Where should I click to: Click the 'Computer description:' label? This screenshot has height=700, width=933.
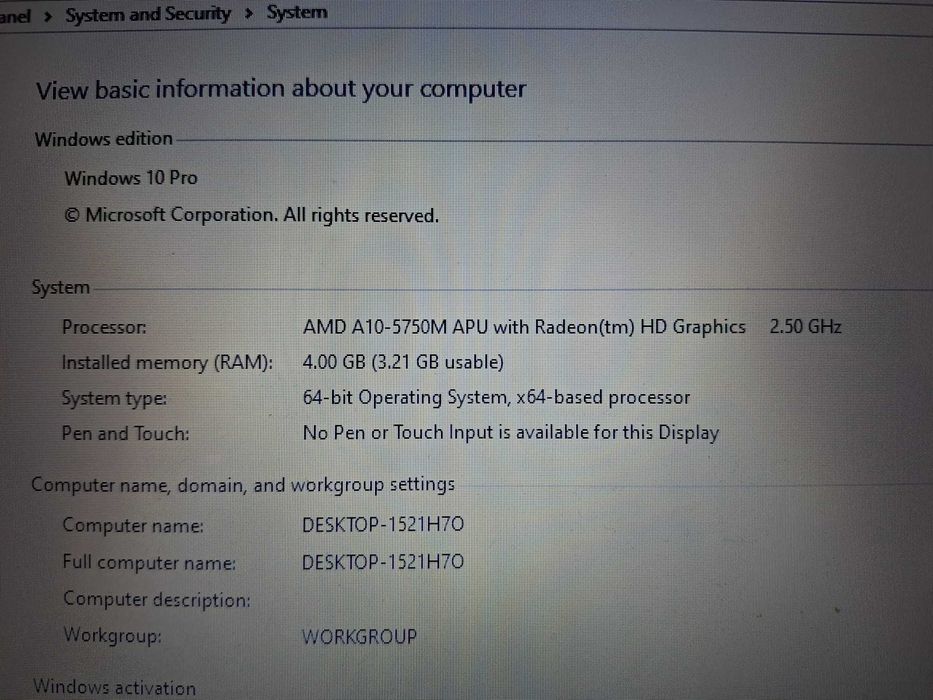click(157, 599)
